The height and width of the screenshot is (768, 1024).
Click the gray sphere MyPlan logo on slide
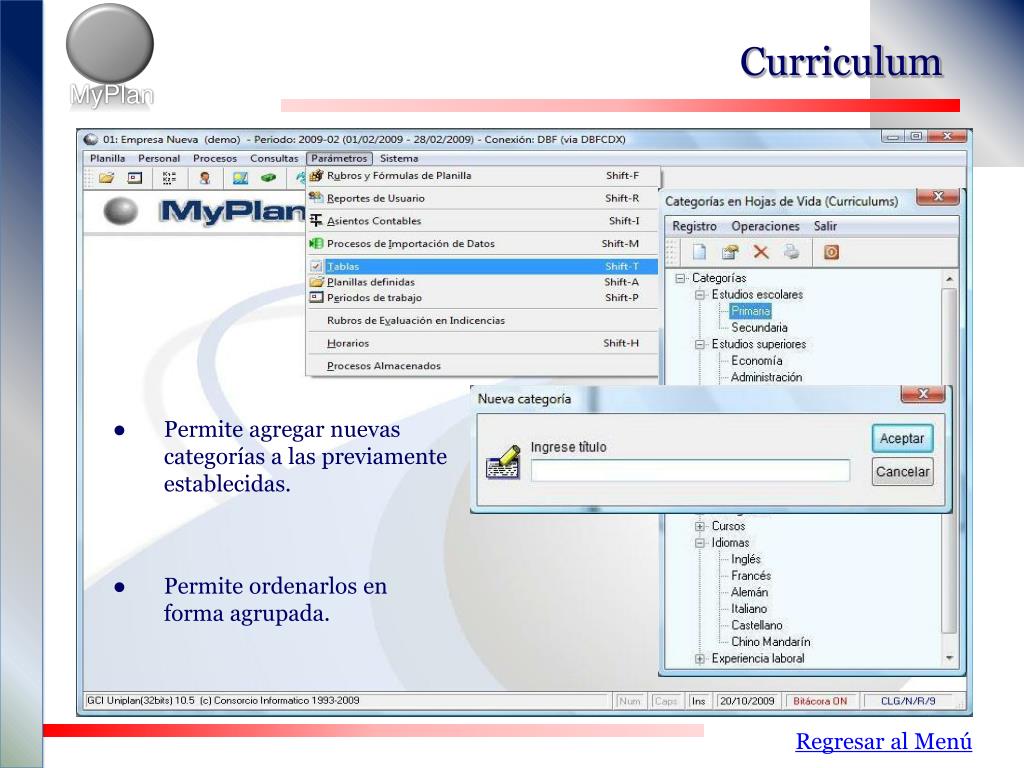coord(110,44)
